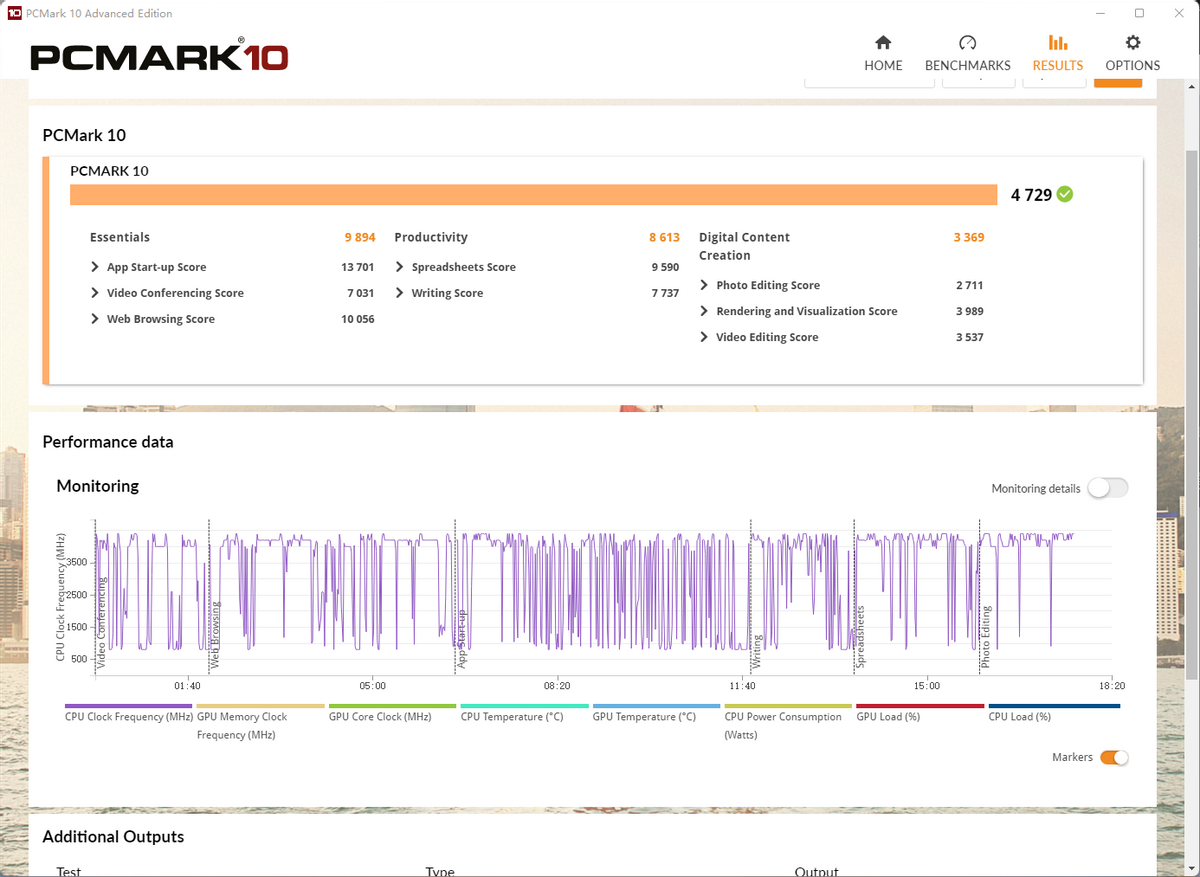
Task: Click the 3 989 Rendering value
Action: 970,311
